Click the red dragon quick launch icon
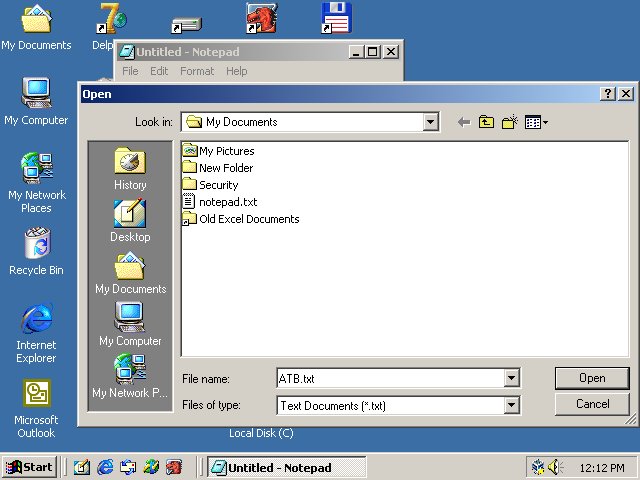Image resolution: width=640 pixels, height=480 pixels. [x=174, y=467]
